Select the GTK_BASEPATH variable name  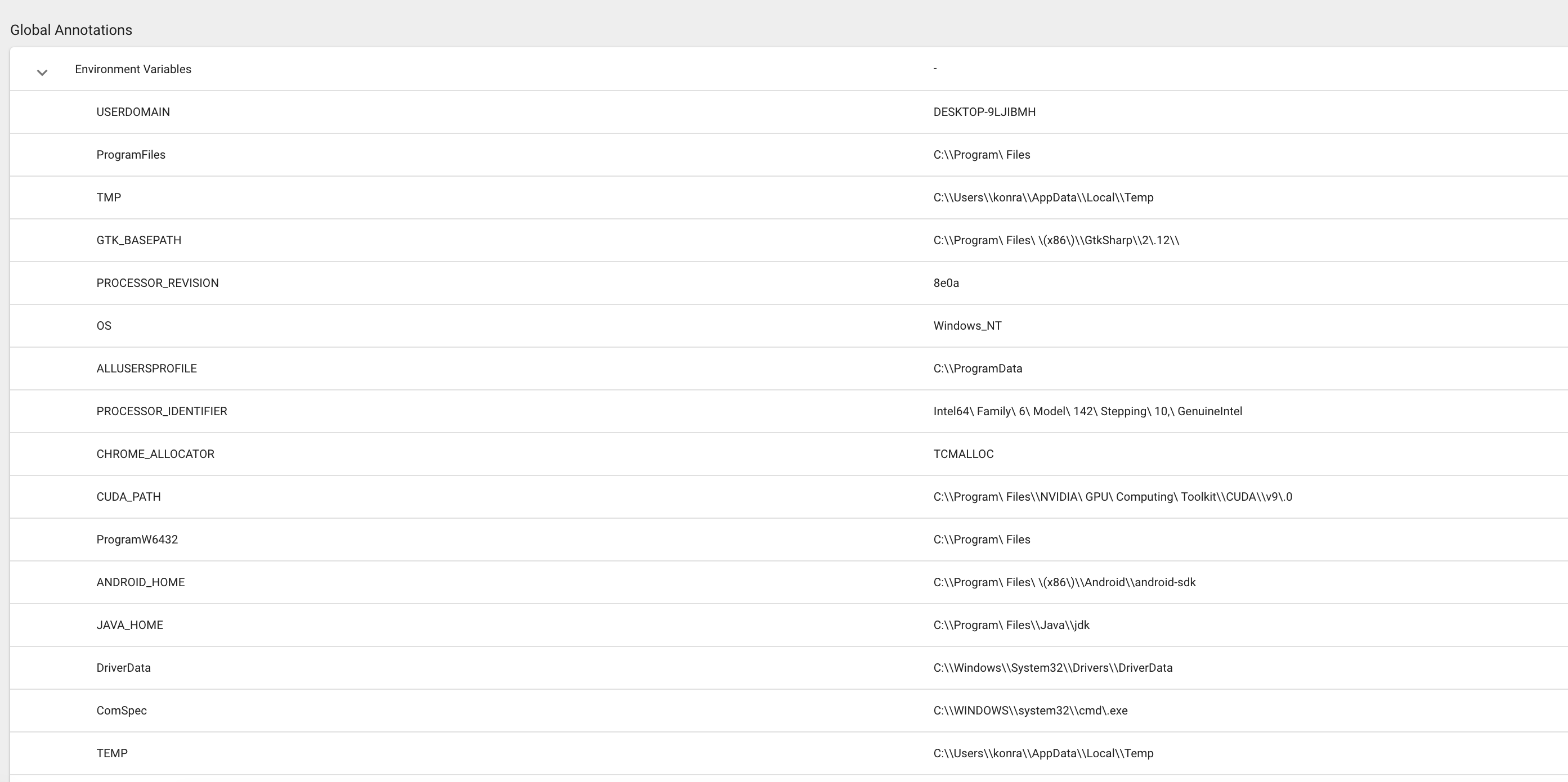(139, 240)
